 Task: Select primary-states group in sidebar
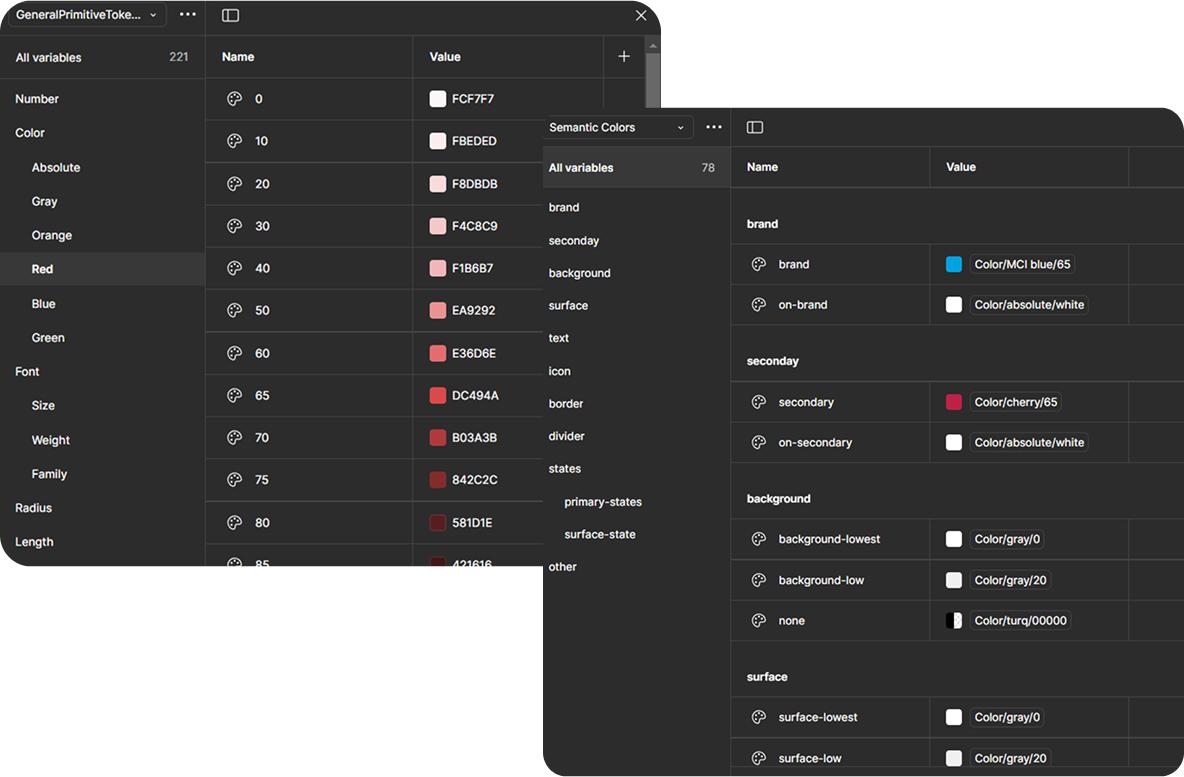tap(603, 502)
